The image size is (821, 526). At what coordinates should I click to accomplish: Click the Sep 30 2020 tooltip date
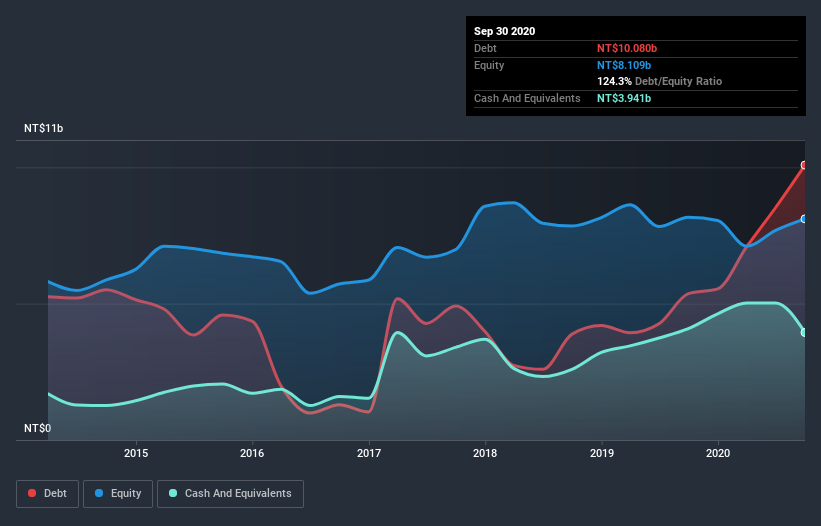pos(505,31)
